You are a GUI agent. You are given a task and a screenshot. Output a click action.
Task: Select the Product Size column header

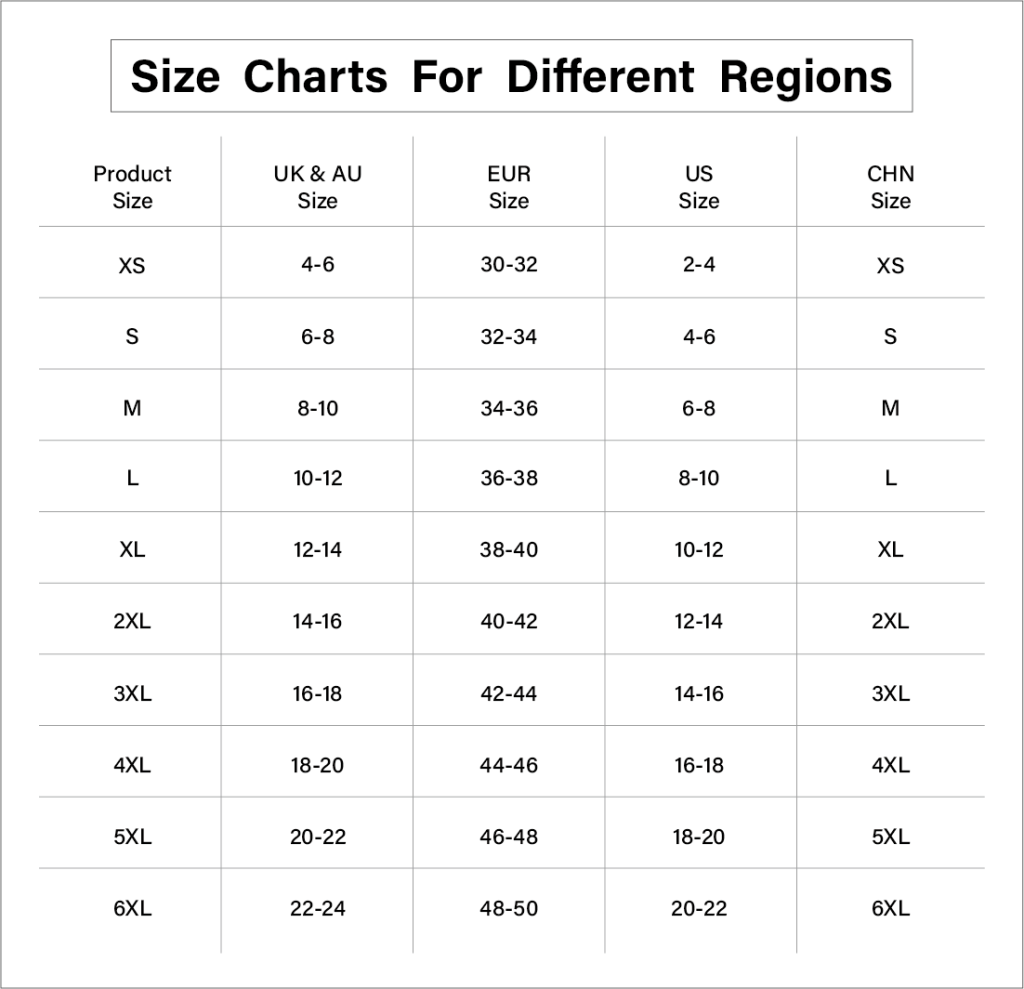click(132, 187)
